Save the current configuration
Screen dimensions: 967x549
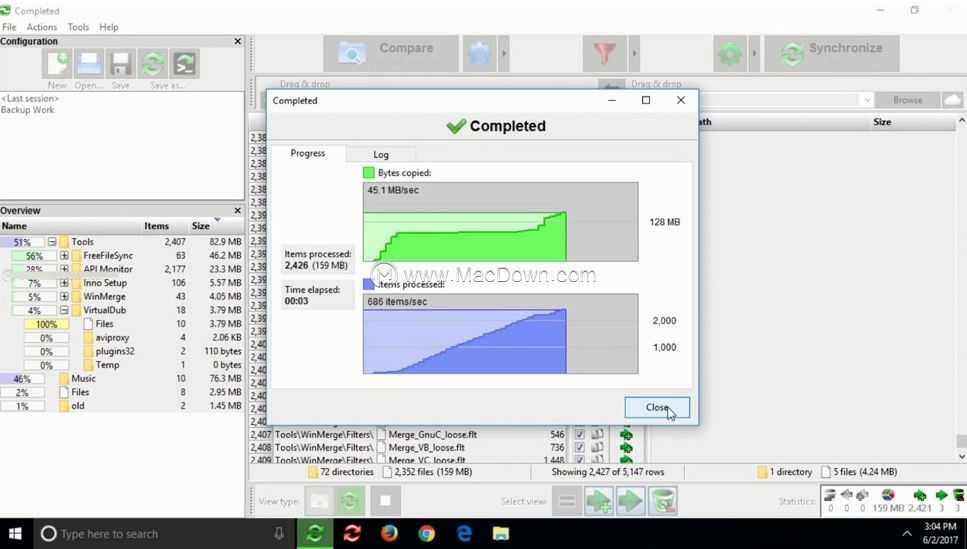click(x=120, y=64)
